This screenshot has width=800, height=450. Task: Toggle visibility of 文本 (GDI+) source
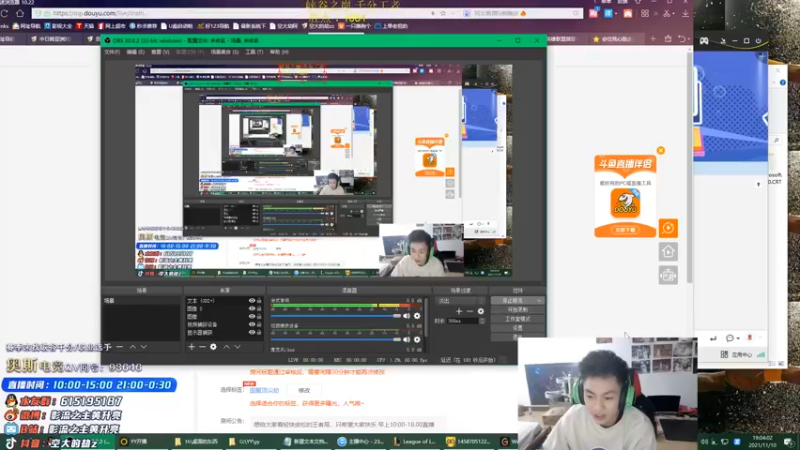tap(252, 301)
